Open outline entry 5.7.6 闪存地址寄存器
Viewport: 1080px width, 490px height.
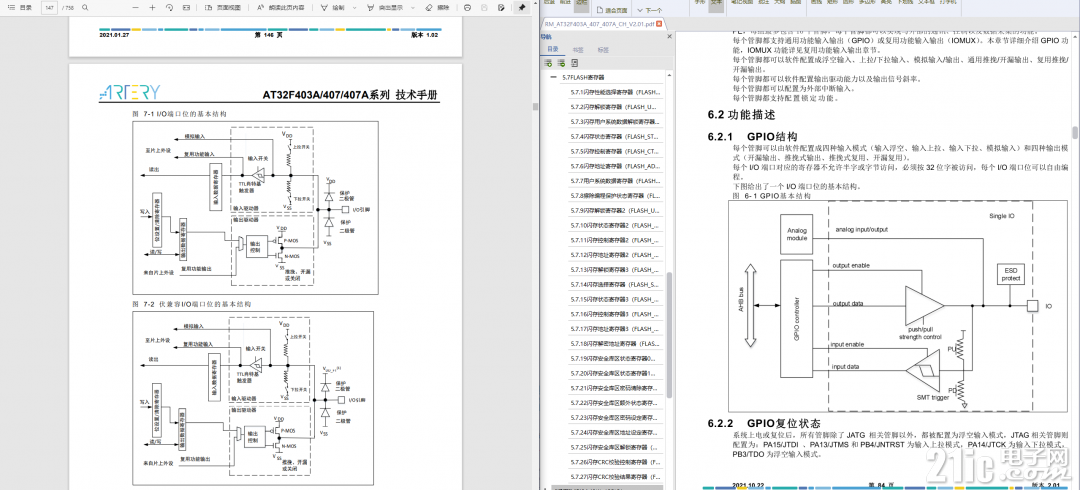point(616,166)
